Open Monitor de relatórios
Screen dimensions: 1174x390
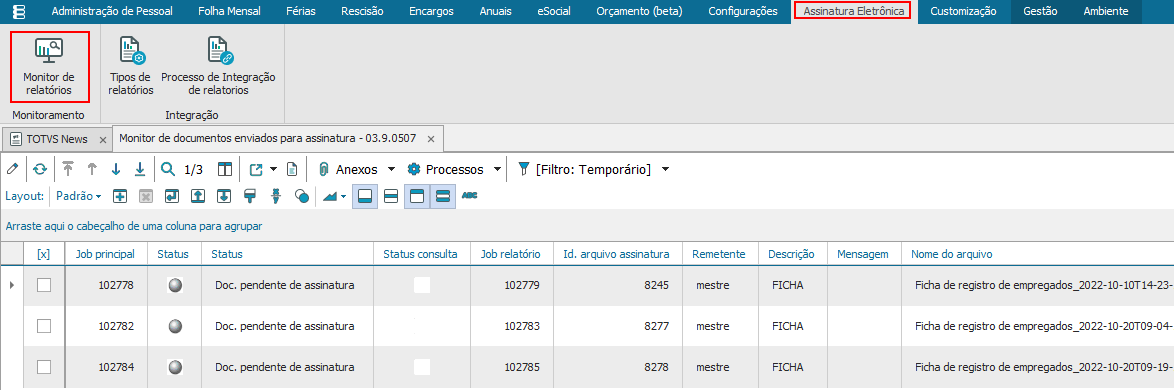tap(49, 67)
